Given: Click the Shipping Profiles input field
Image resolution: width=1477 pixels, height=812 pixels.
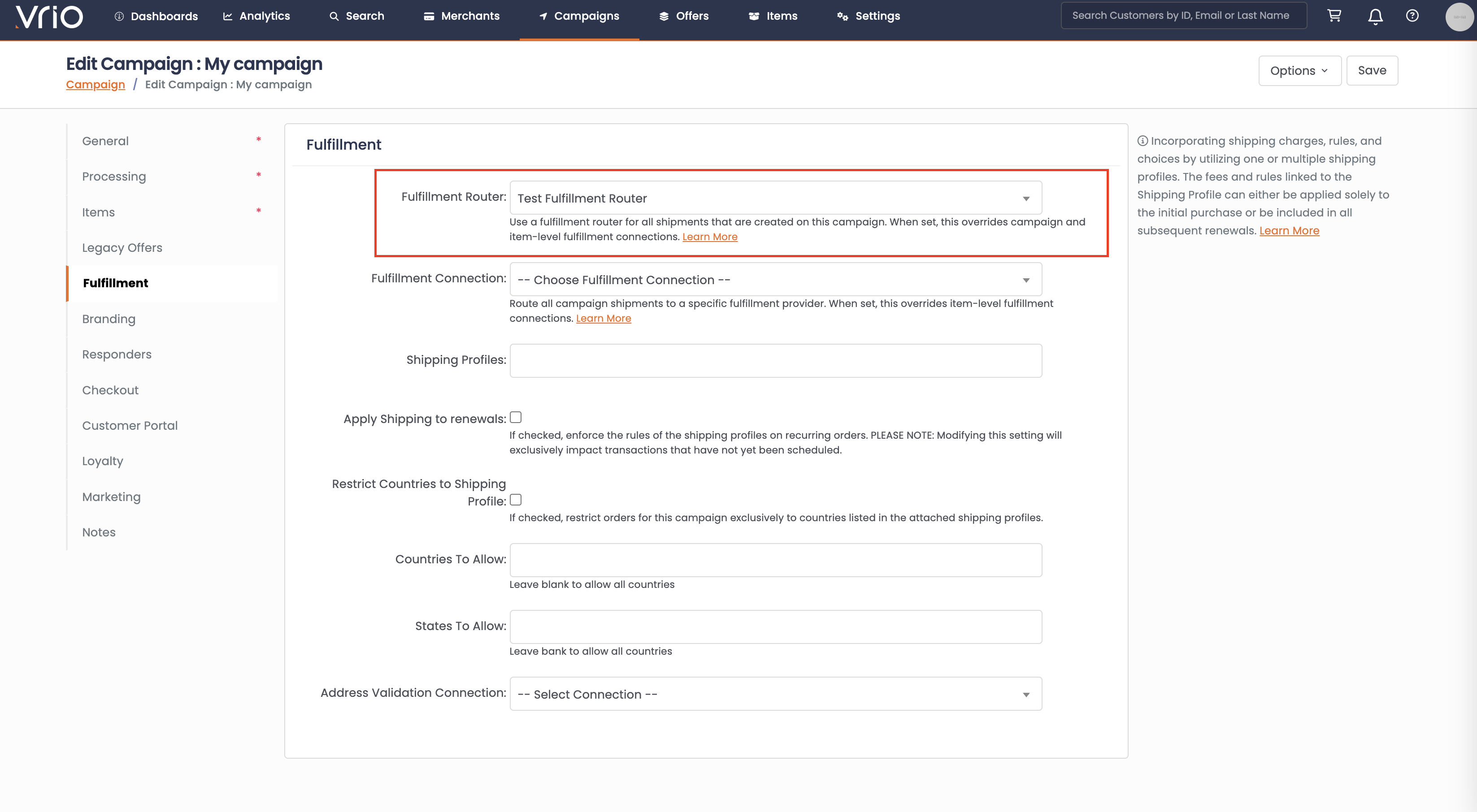Looking at the screenshot, I should coord(775,360).
